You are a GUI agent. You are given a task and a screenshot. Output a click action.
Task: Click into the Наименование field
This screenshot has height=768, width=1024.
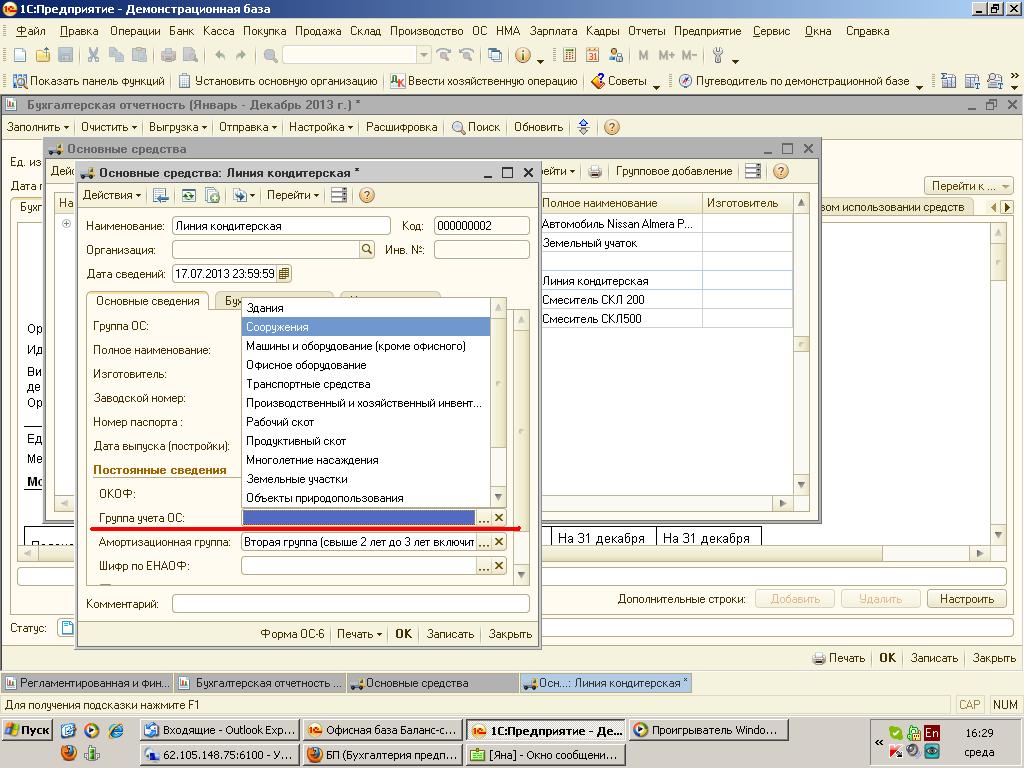(281, 226)
